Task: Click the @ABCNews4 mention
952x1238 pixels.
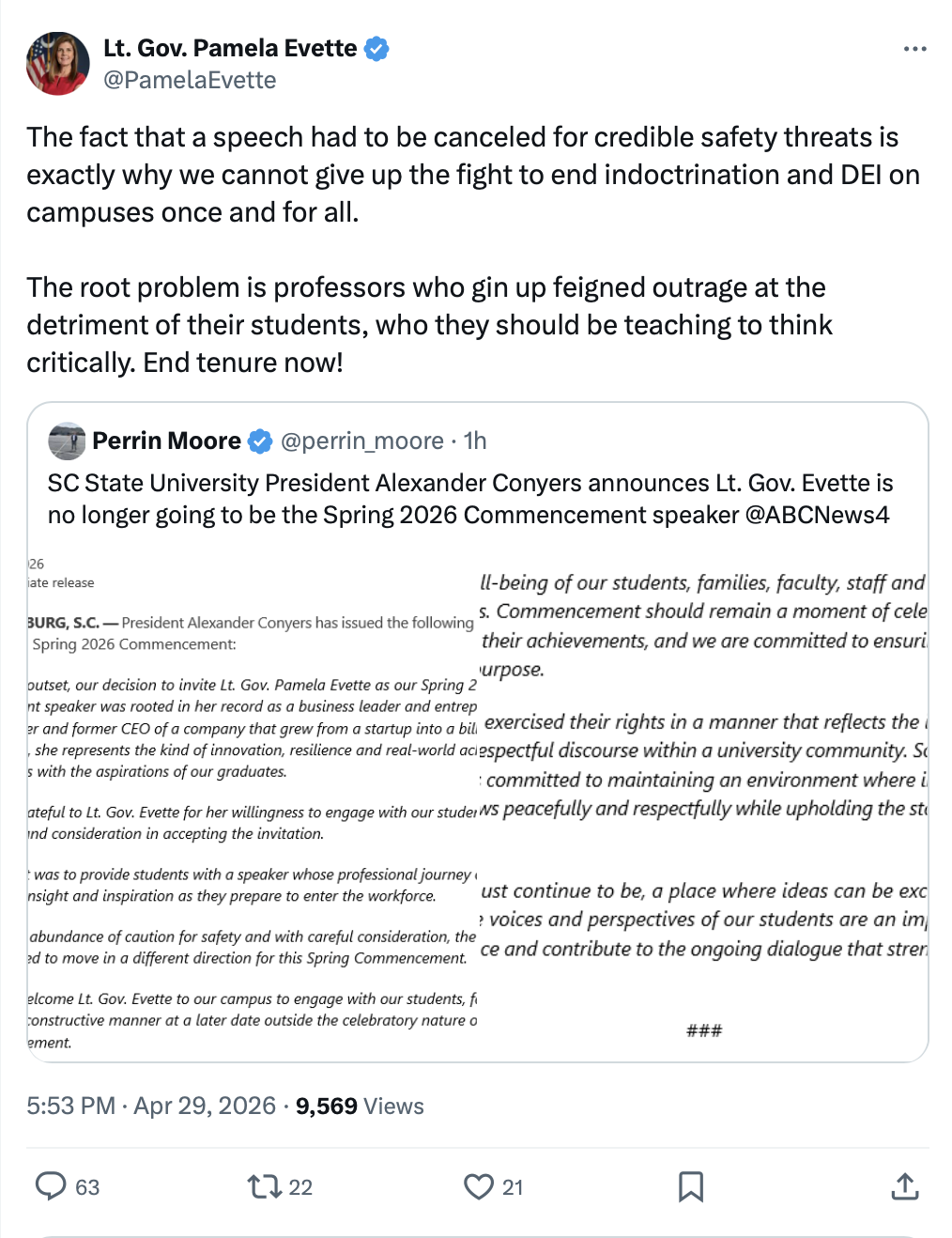Action: tap(817, 515)
